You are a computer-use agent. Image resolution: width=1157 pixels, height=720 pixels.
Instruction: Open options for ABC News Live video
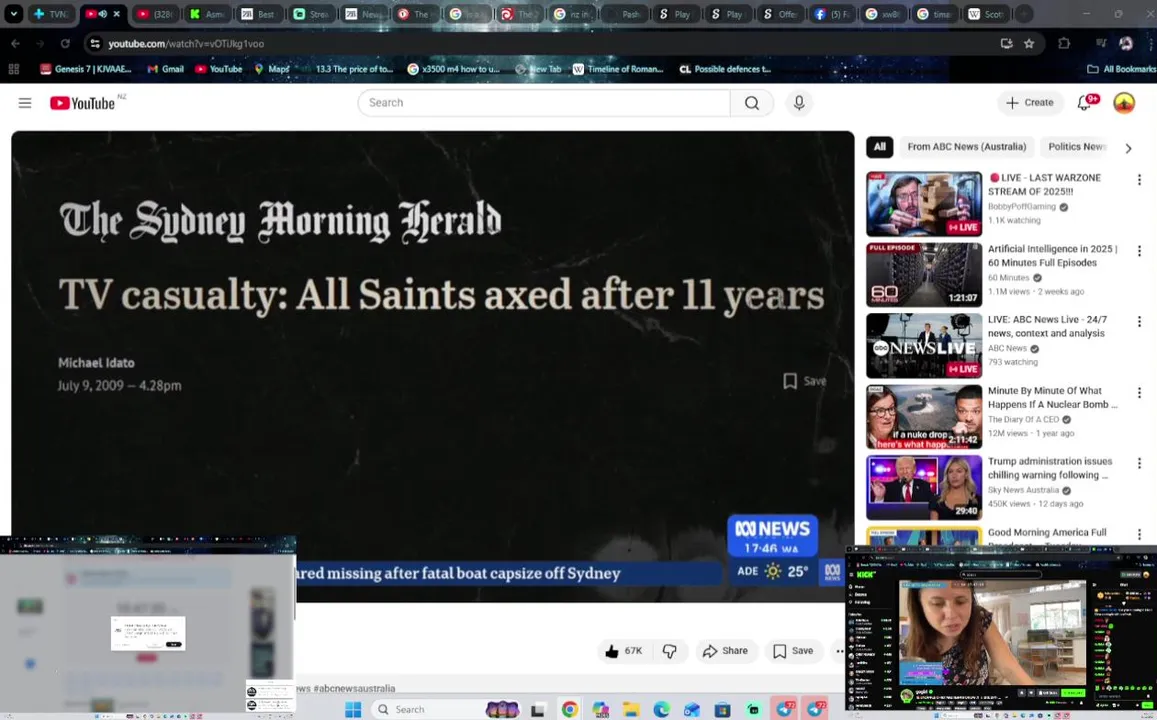click(x=1139, y=322)
